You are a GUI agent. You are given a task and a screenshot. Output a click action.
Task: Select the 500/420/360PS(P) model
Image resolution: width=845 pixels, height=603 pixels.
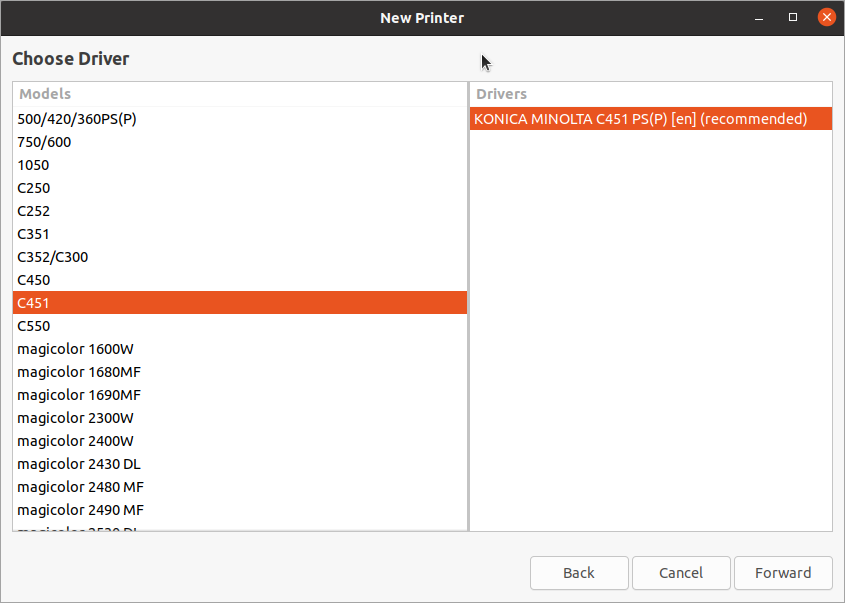coord(76,119)
